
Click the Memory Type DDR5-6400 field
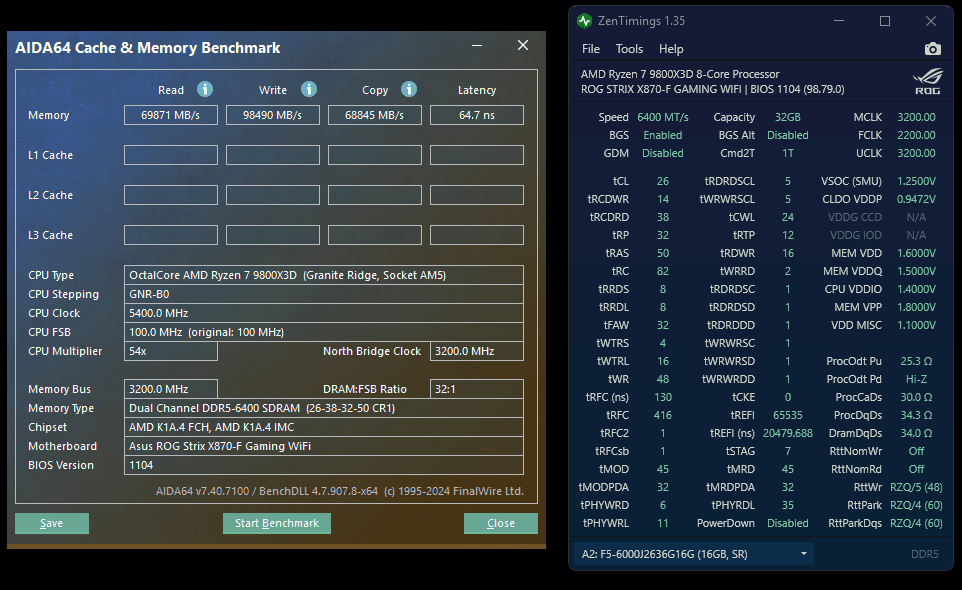pos(323,408)
